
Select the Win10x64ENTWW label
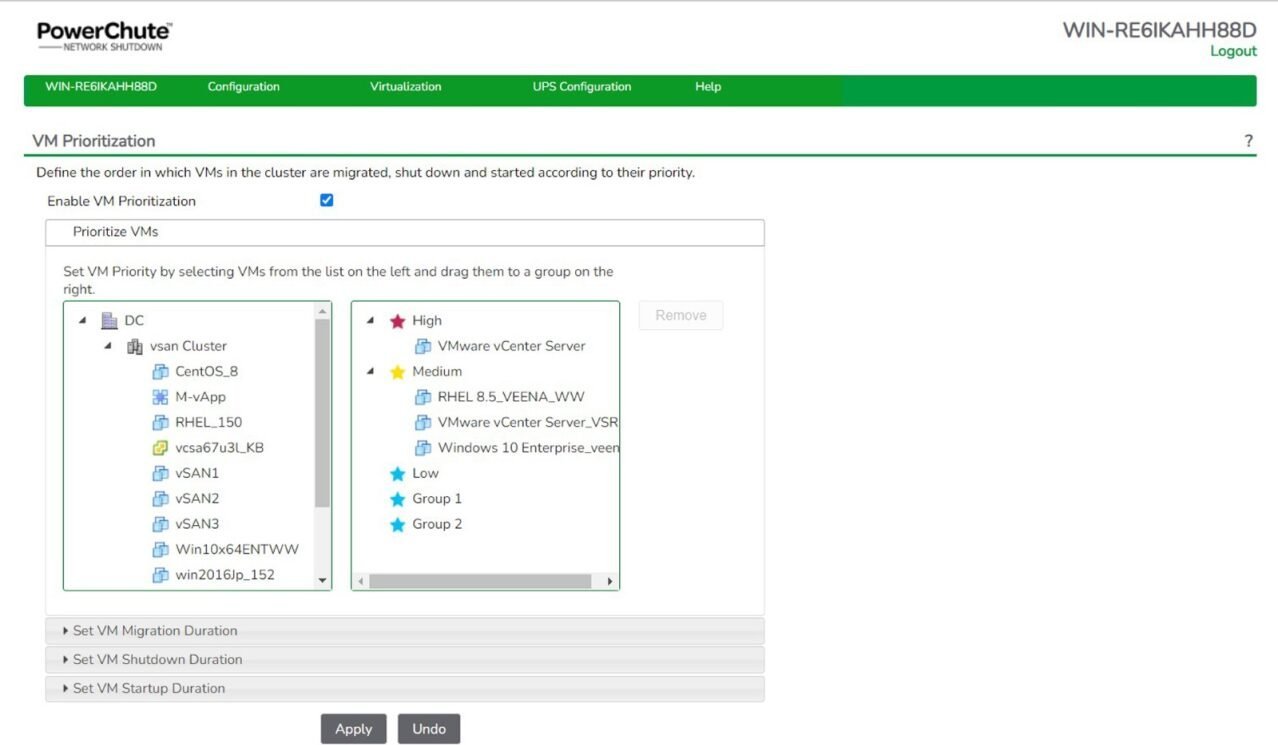pyautogui.click(x=237, y=550)
